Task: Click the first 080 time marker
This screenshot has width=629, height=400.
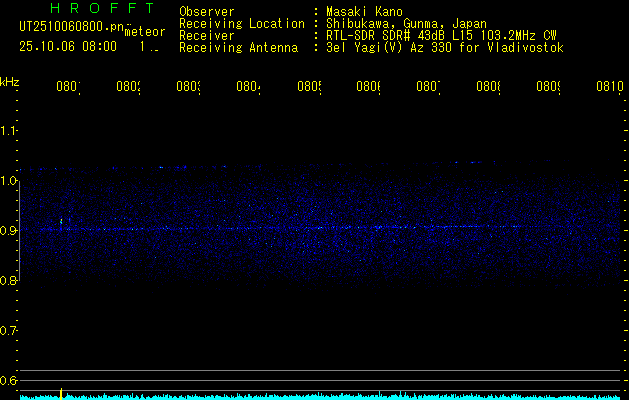Action: tap(66, 87)
